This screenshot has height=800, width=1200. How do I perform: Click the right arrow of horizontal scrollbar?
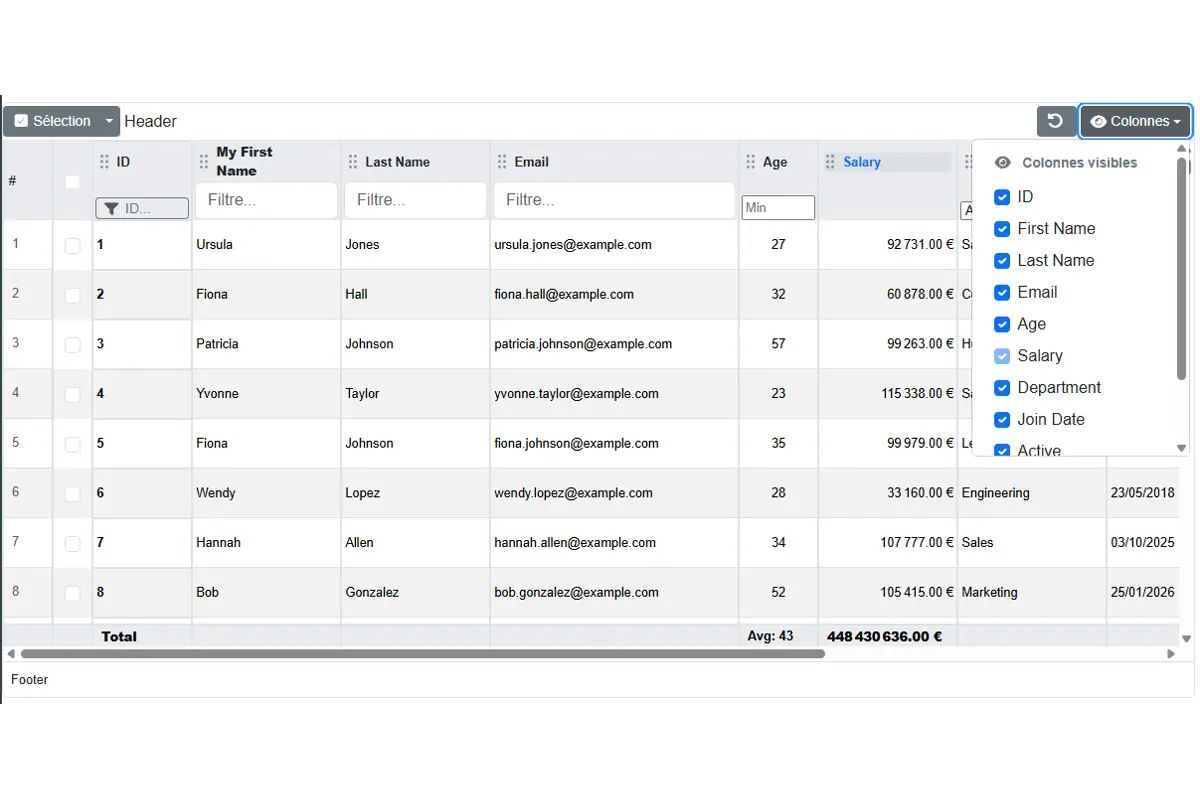pos(1171,654)
